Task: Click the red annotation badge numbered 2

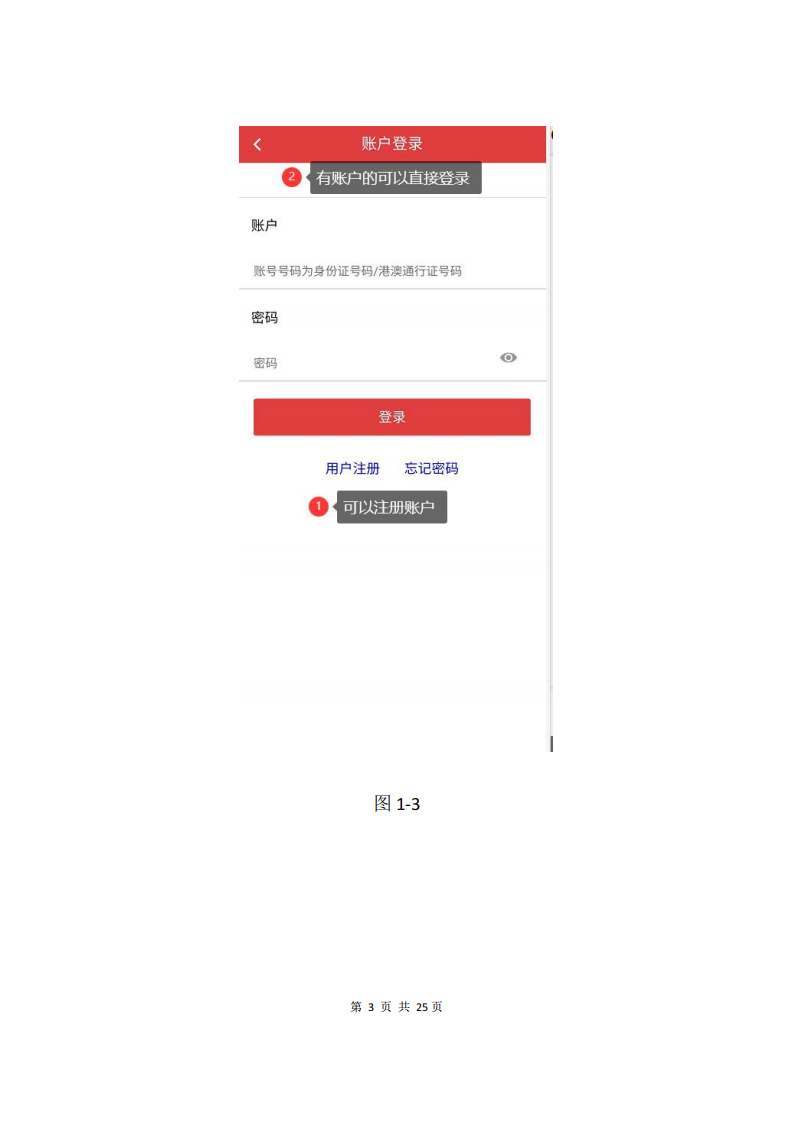Action: coord(291,177)
